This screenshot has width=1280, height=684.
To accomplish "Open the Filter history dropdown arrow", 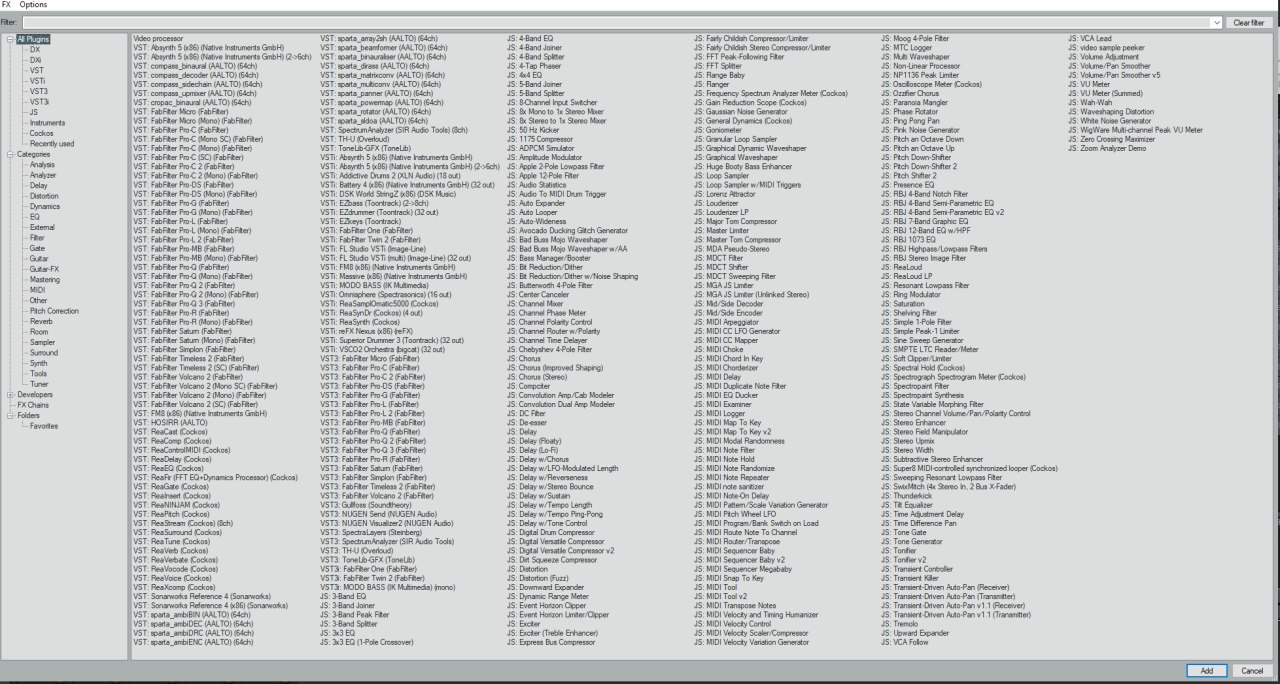I will point(1217,22).
